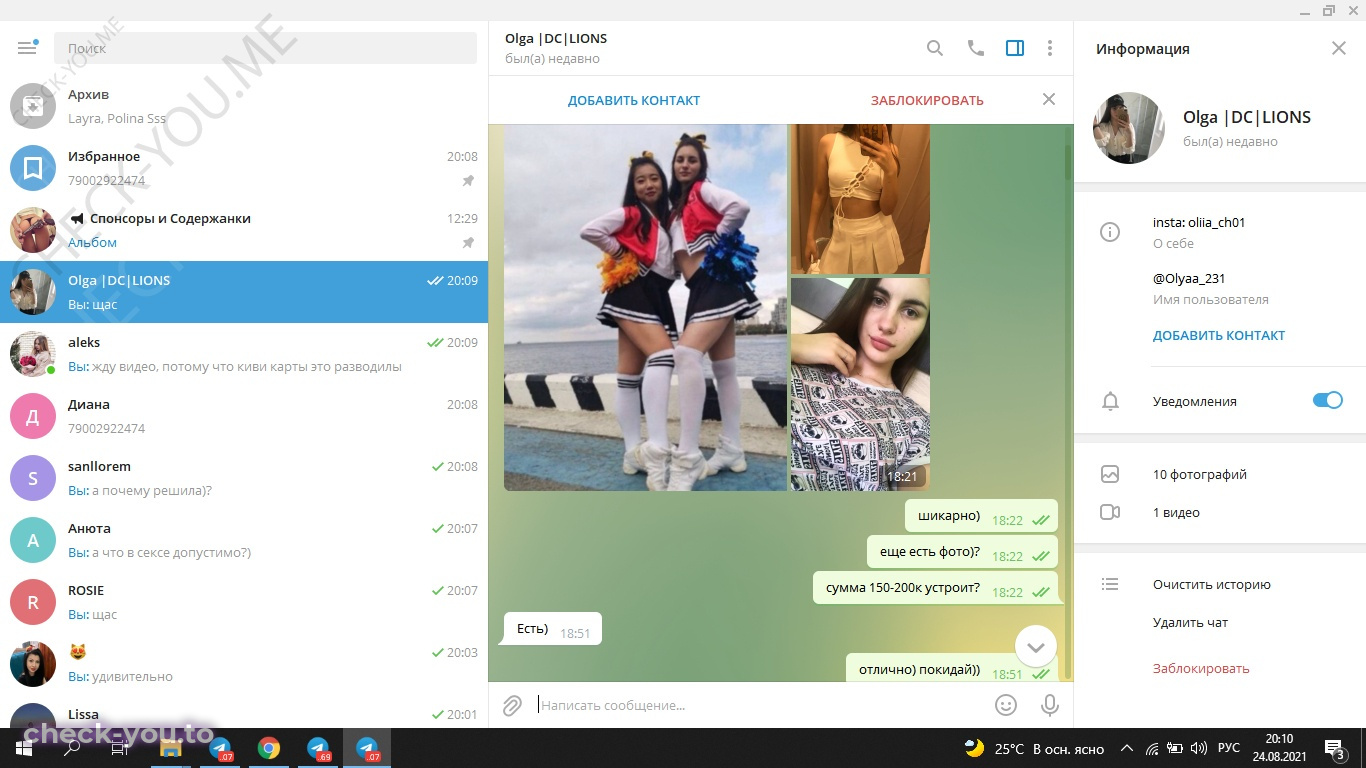Close the Информация panel
The height and width of the screenshot is (768, 1366).
(1339, 48)
